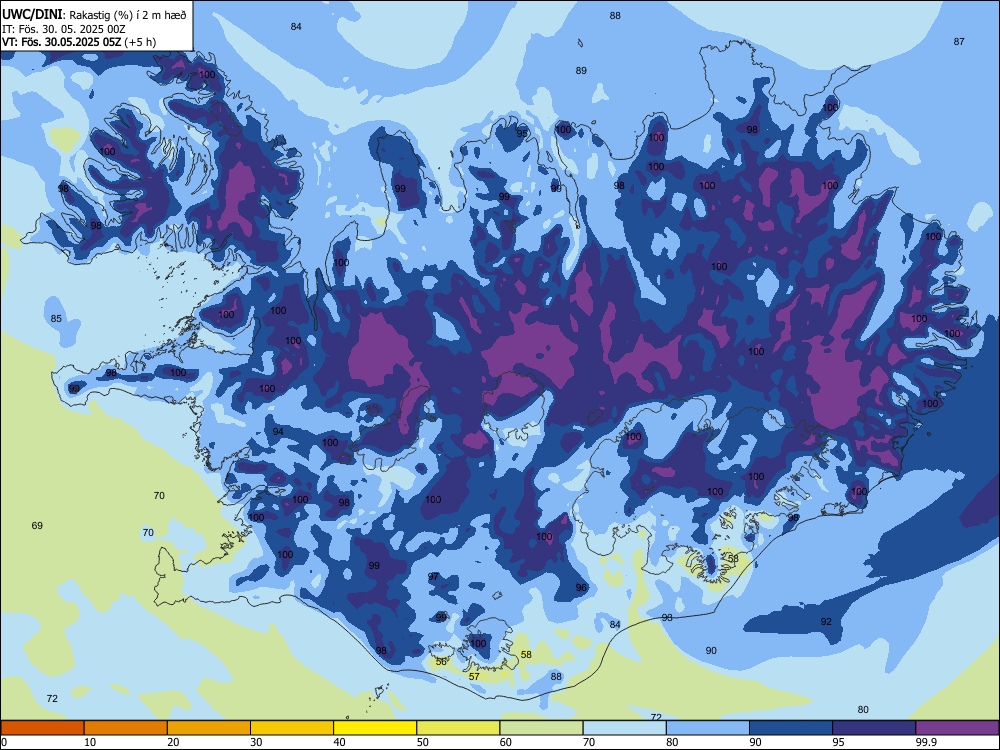Click the humidity value '89' on the map
Viewport: 1000px width, 750px height.
[581, 71]
